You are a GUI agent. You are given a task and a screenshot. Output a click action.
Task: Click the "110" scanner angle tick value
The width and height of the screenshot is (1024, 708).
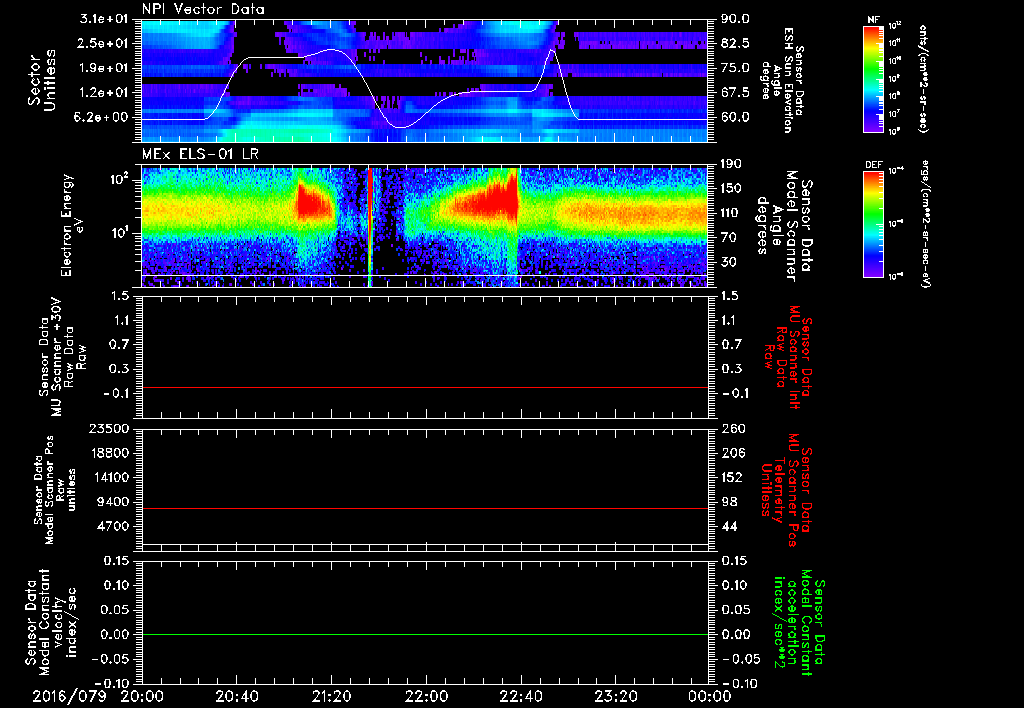[x=731, y=213]
